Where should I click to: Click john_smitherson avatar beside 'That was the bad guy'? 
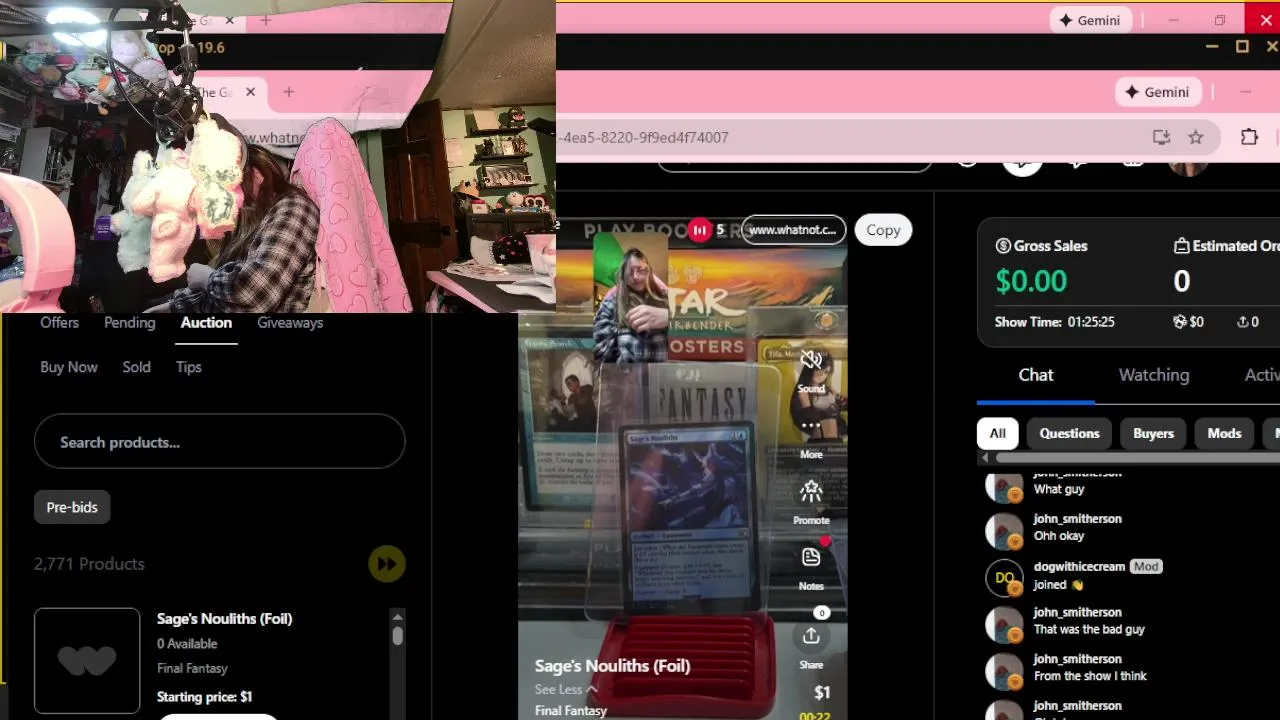click(1004, 624)
